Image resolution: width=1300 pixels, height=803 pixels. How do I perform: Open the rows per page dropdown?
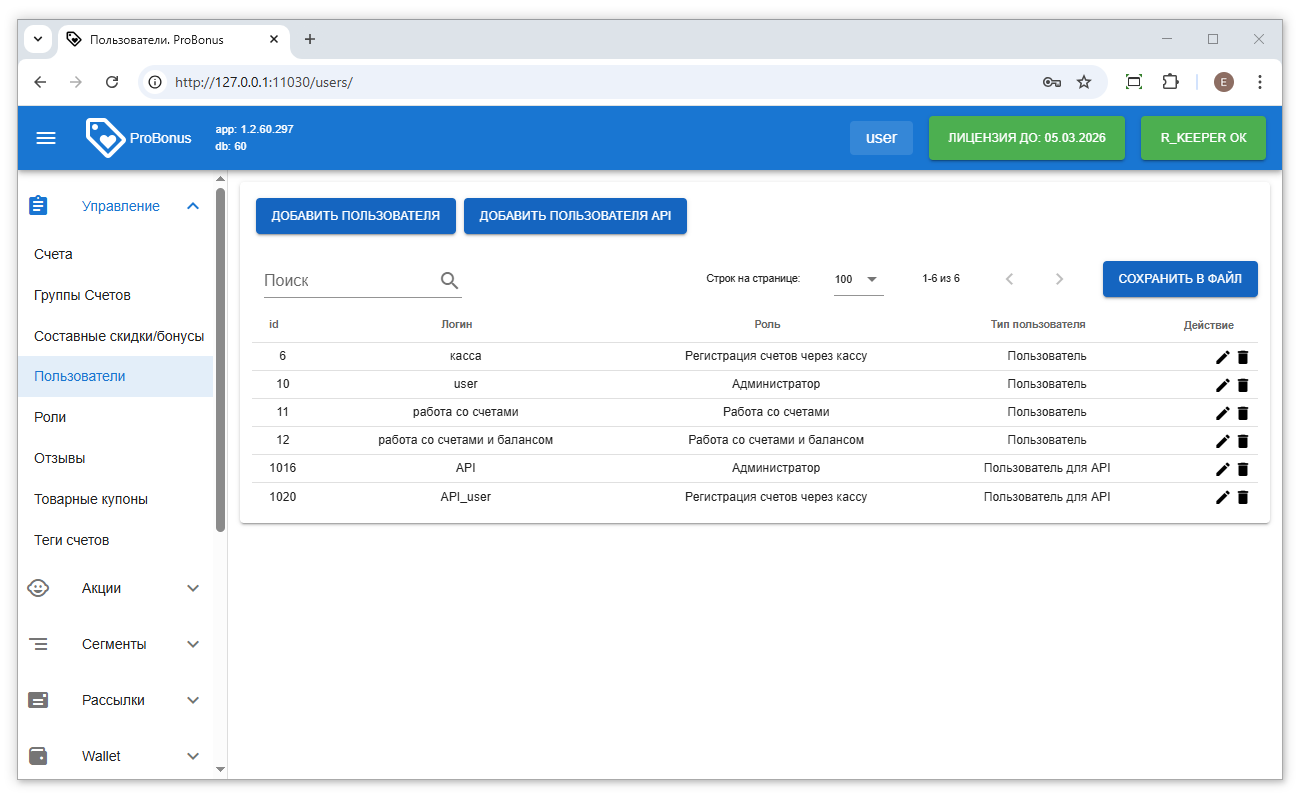pyautogui.click(x=858, y=279)
